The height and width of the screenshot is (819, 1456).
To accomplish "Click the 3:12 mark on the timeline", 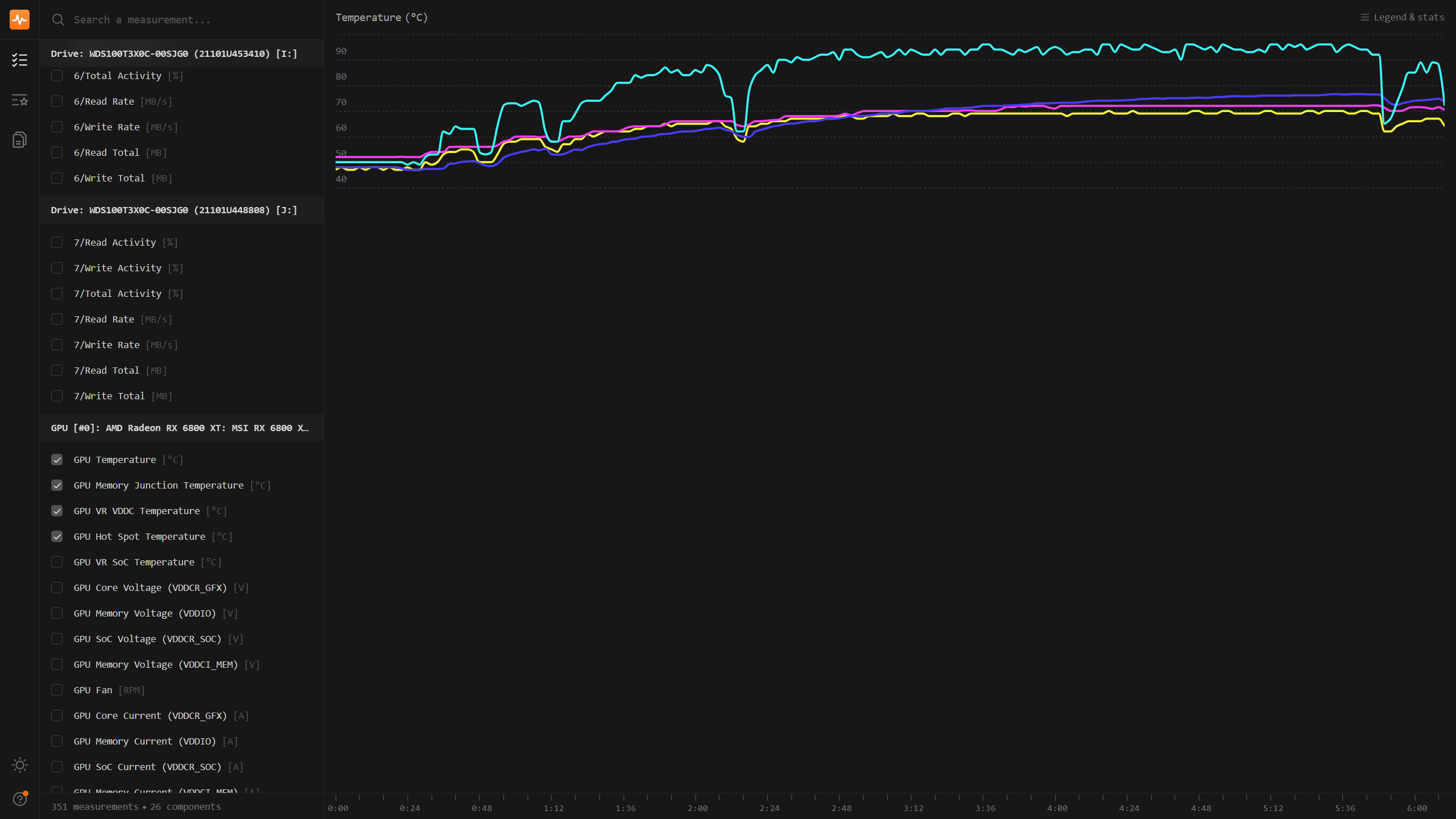I will 913,808.
